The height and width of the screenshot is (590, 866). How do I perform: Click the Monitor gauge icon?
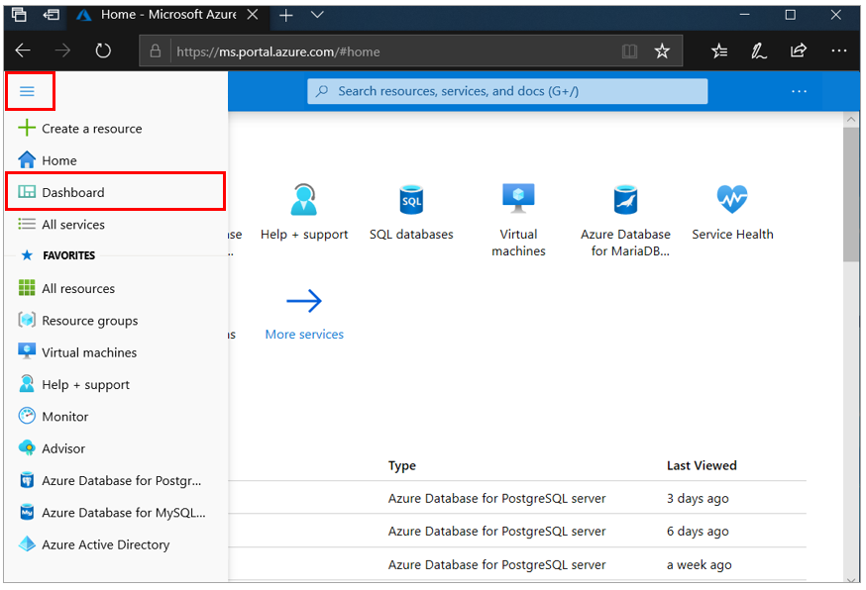click(27, 416)
